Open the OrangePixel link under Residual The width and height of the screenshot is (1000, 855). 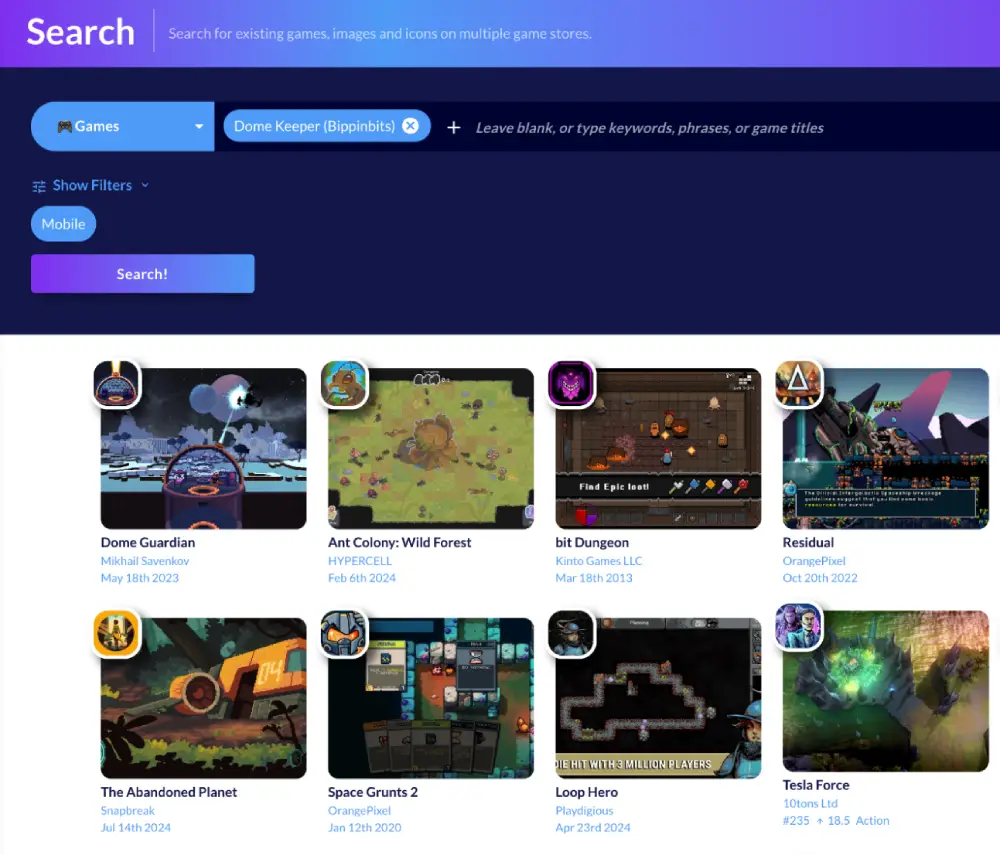click(x=814, y=561)
